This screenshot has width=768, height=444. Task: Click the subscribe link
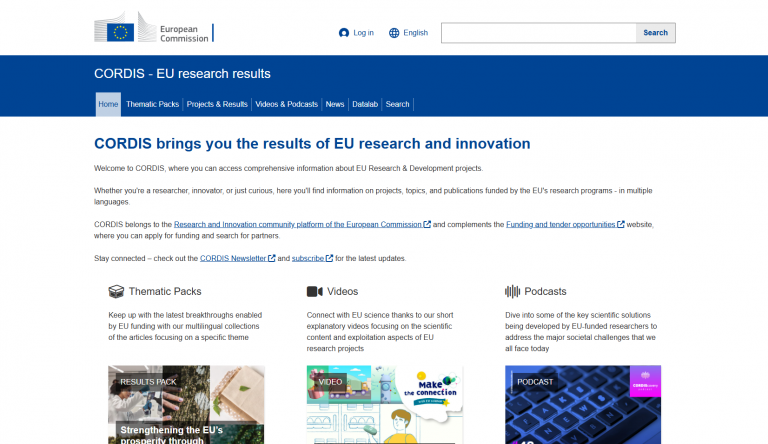click(308, 259)
